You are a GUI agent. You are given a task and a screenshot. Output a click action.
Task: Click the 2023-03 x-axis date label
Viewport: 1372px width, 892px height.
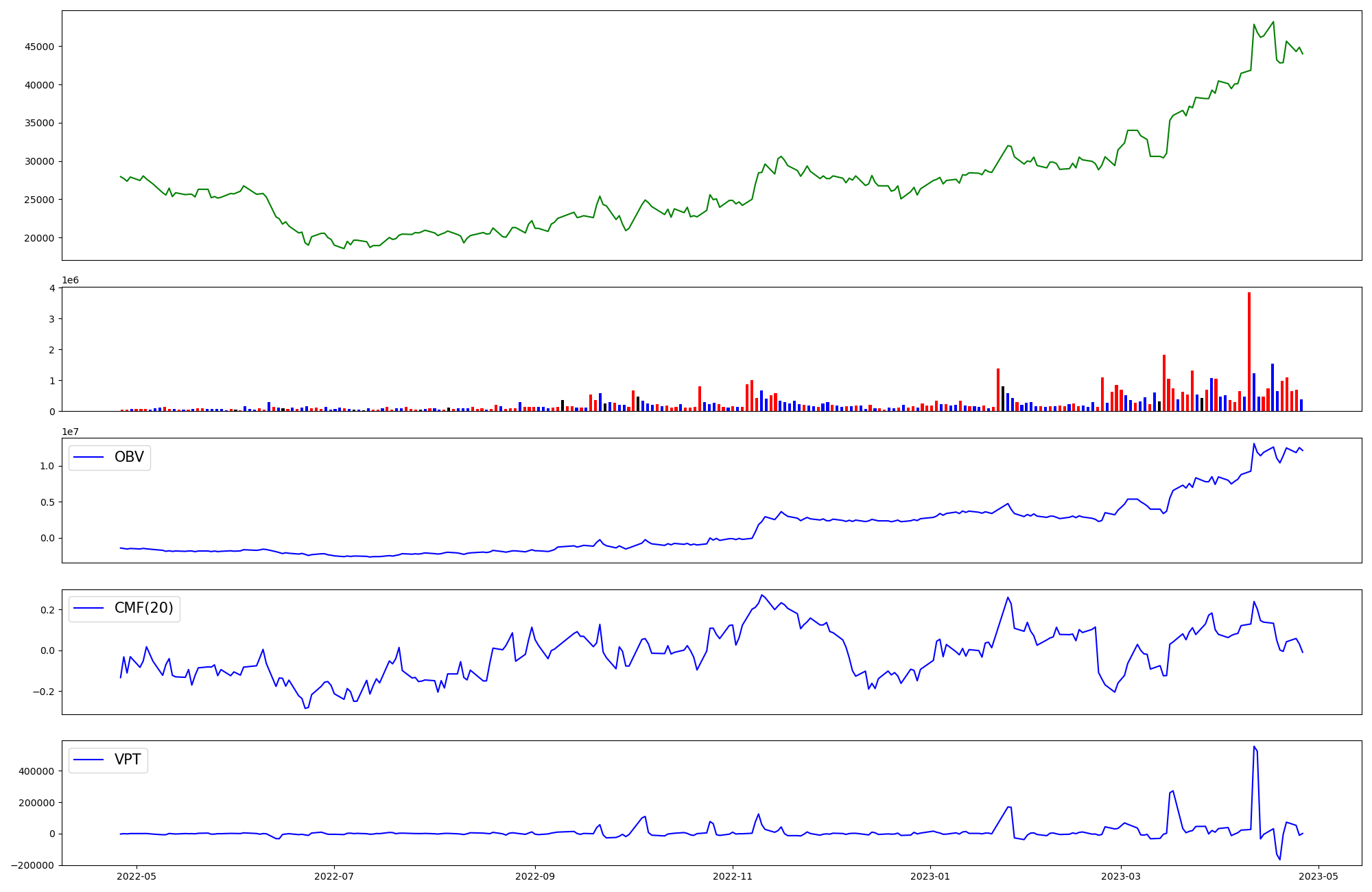pos(1121,876)
